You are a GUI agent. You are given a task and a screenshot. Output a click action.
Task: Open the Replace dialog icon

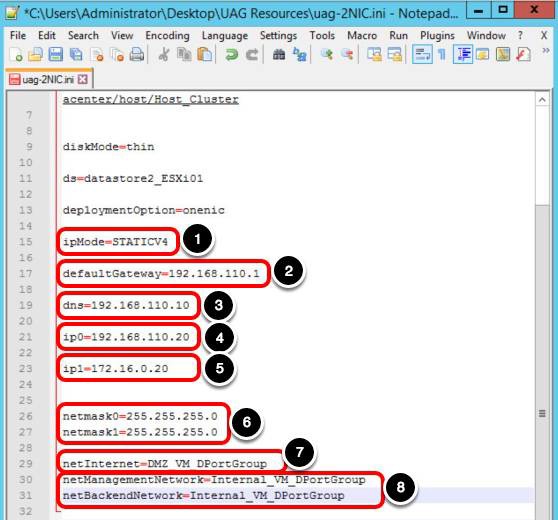(300, 55)
